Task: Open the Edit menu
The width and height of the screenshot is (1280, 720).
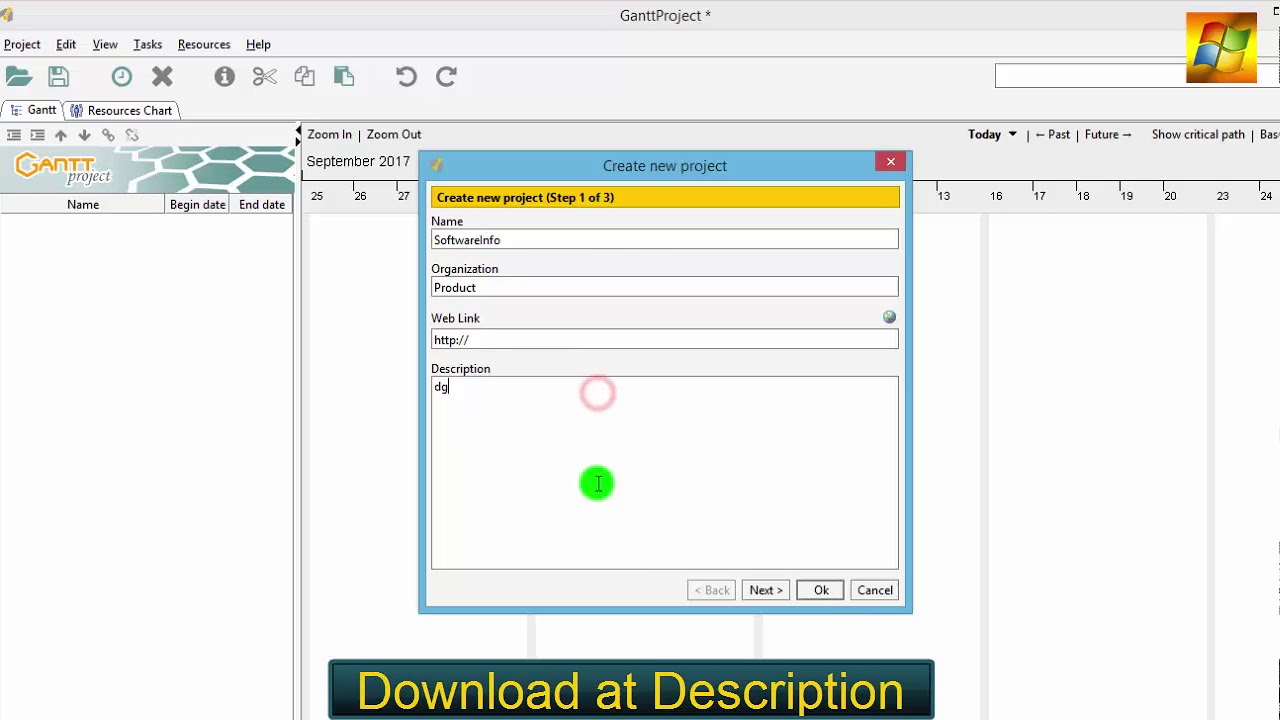Action: [x=66, y=44]
